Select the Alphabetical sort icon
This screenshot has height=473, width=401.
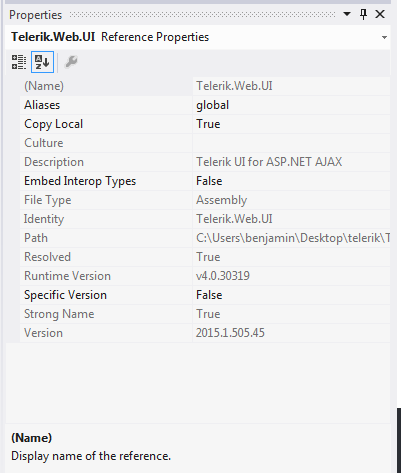(42, 62)
